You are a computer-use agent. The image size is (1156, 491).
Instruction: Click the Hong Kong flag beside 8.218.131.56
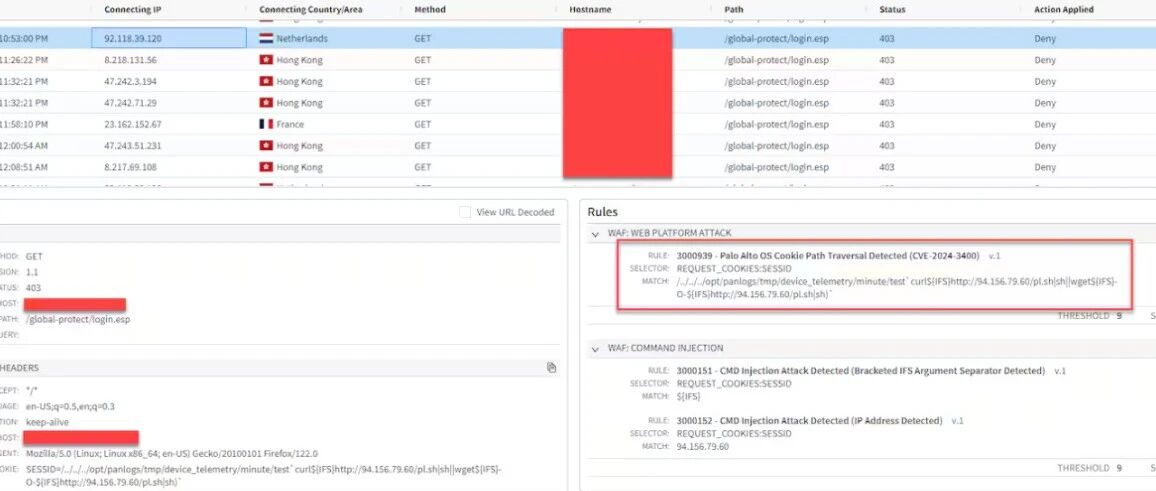pyautogui.click(x=266, y=60)
